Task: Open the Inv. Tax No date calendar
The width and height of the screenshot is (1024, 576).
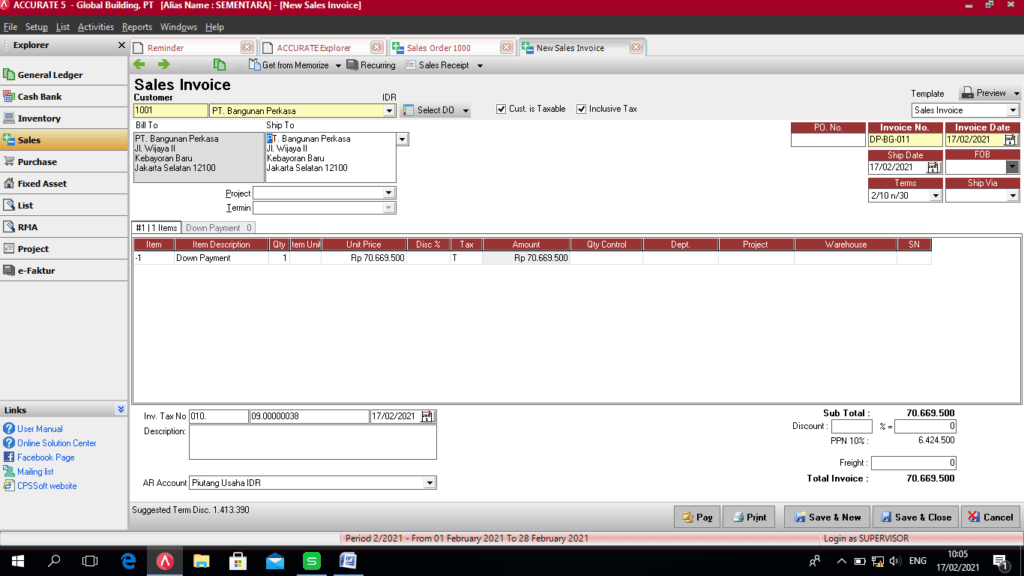Action: (x=428, y=416)
